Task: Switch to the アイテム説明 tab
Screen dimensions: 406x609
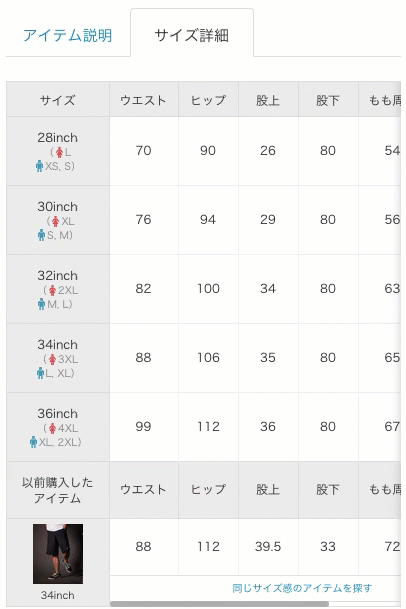Action: (68, 35)
